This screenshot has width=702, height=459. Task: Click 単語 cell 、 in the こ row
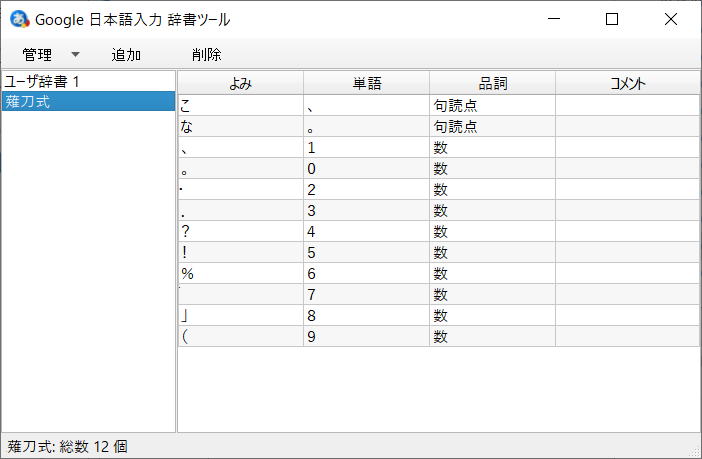coord(367,105)
